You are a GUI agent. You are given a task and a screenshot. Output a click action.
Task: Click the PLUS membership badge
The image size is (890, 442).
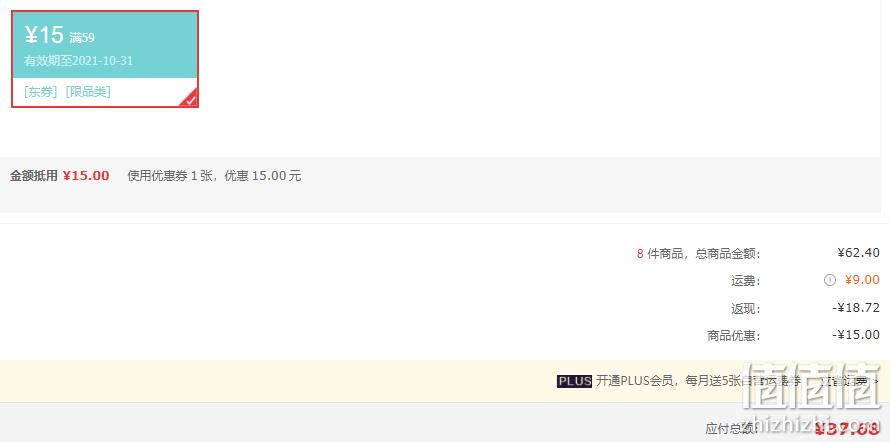(574, 381)
